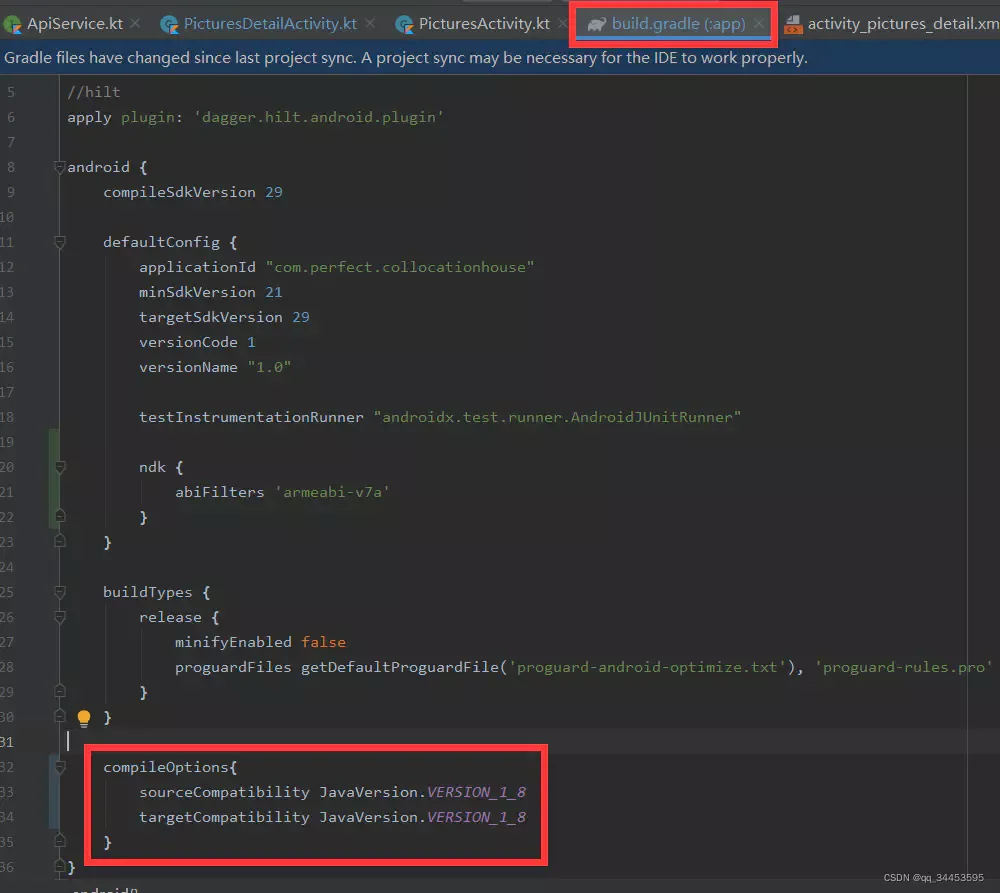Click the Gradle sync notification banner
This screenshot has width=1000, height=893.
tap(400, 58)
